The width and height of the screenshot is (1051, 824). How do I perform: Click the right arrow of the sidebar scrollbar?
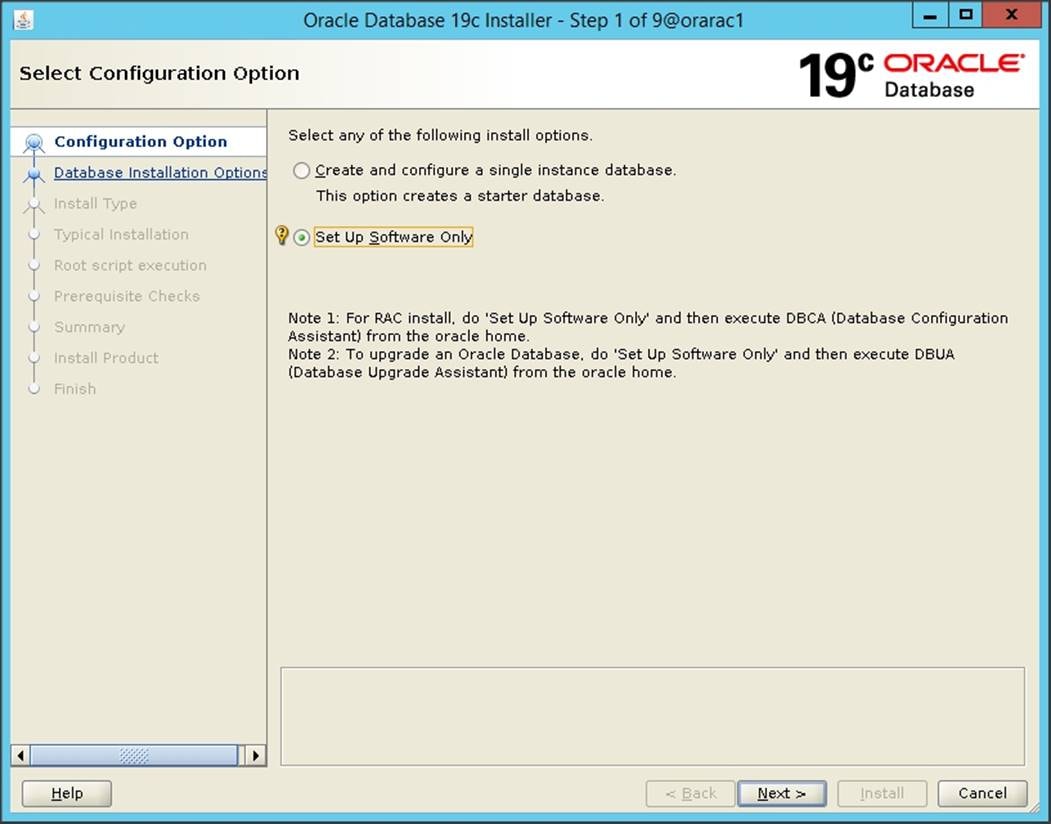click(255, 756)
